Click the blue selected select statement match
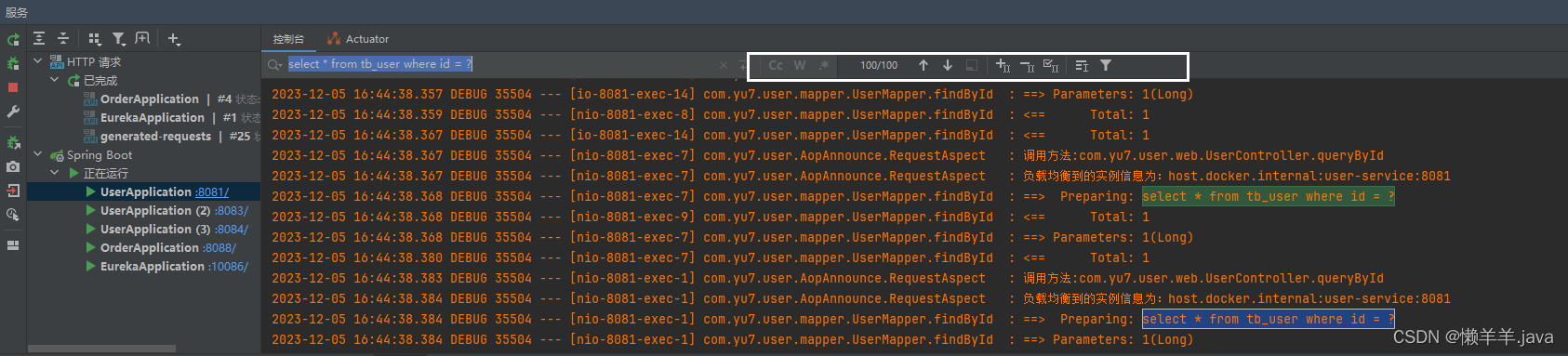Image resolution: width=1568 pixels, height=356 pixels. point(1268,320)
